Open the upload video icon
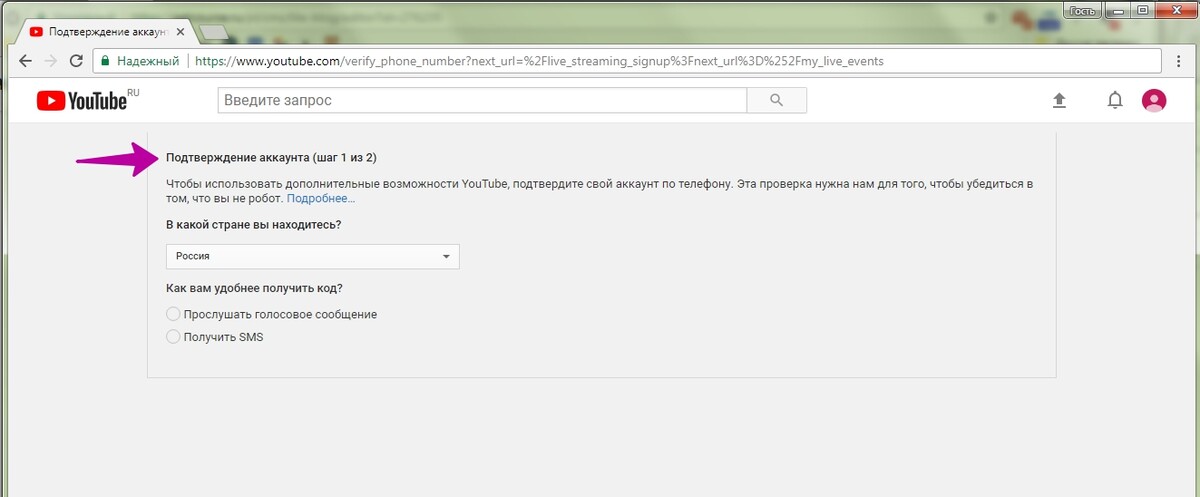1200x497 pixels. pyautogui.click(x=1060, y=100)
